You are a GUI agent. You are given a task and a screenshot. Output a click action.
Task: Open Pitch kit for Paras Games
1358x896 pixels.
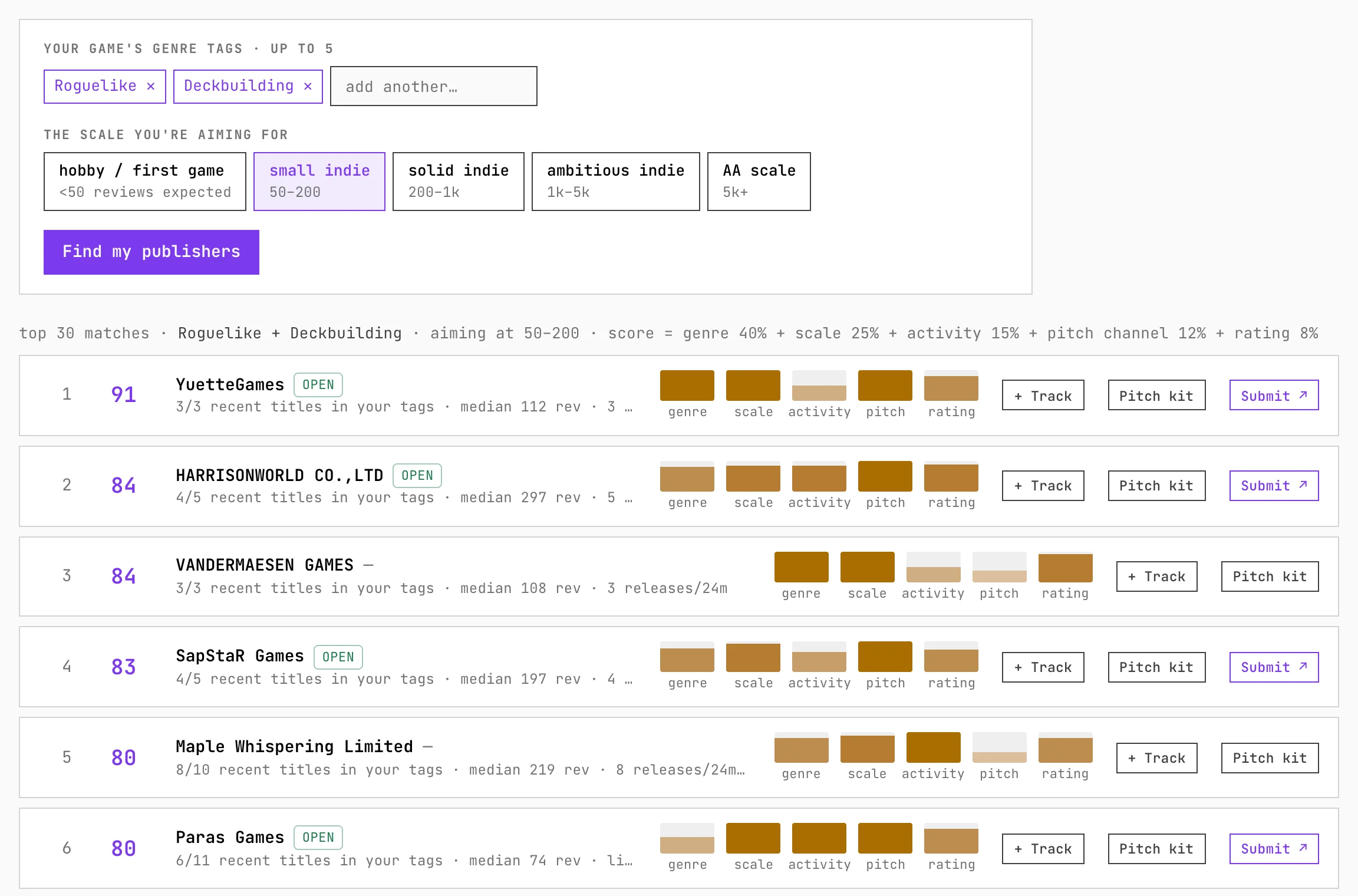(1156, 849)
